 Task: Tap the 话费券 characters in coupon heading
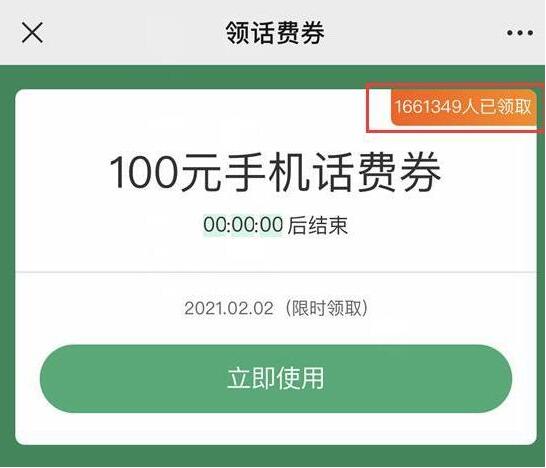(377, 172)
